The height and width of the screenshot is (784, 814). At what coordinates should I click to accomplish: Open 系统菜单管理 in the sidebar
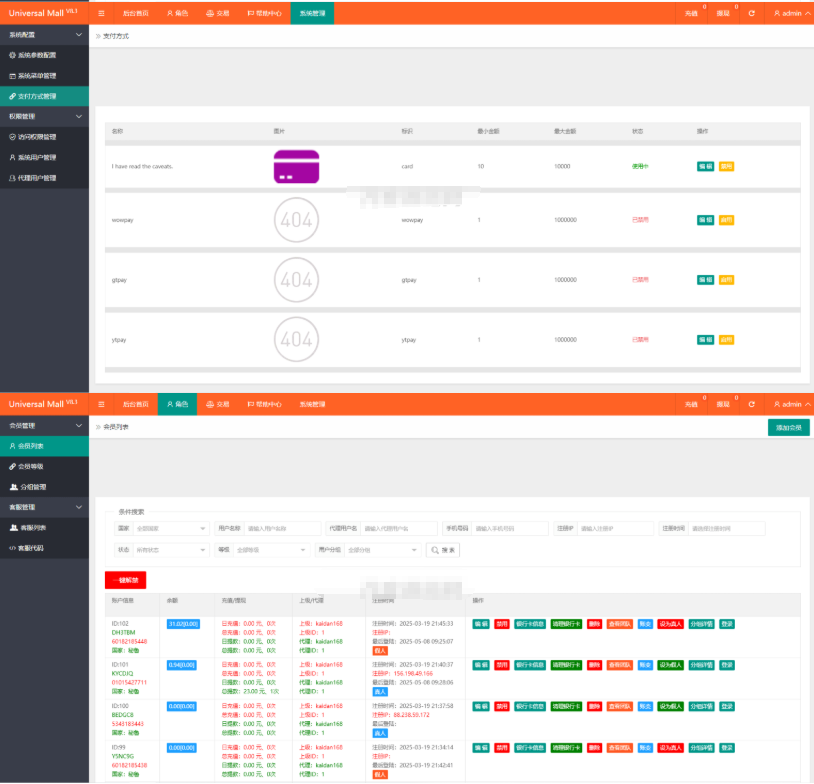[44, 76]
